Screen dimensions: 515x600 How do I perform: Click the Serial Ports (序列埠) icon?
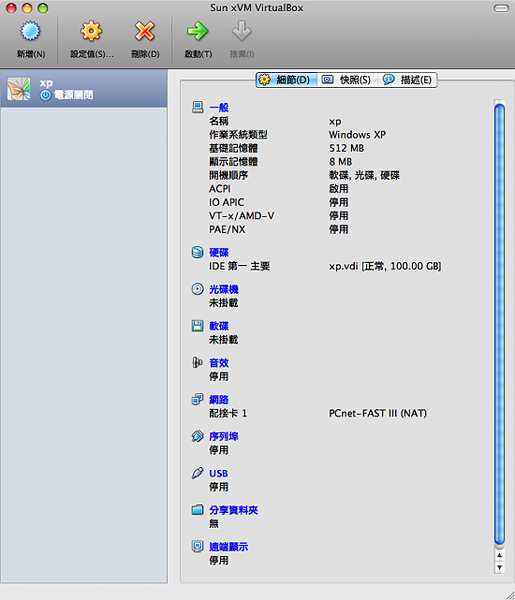click(x=197, y=436)
